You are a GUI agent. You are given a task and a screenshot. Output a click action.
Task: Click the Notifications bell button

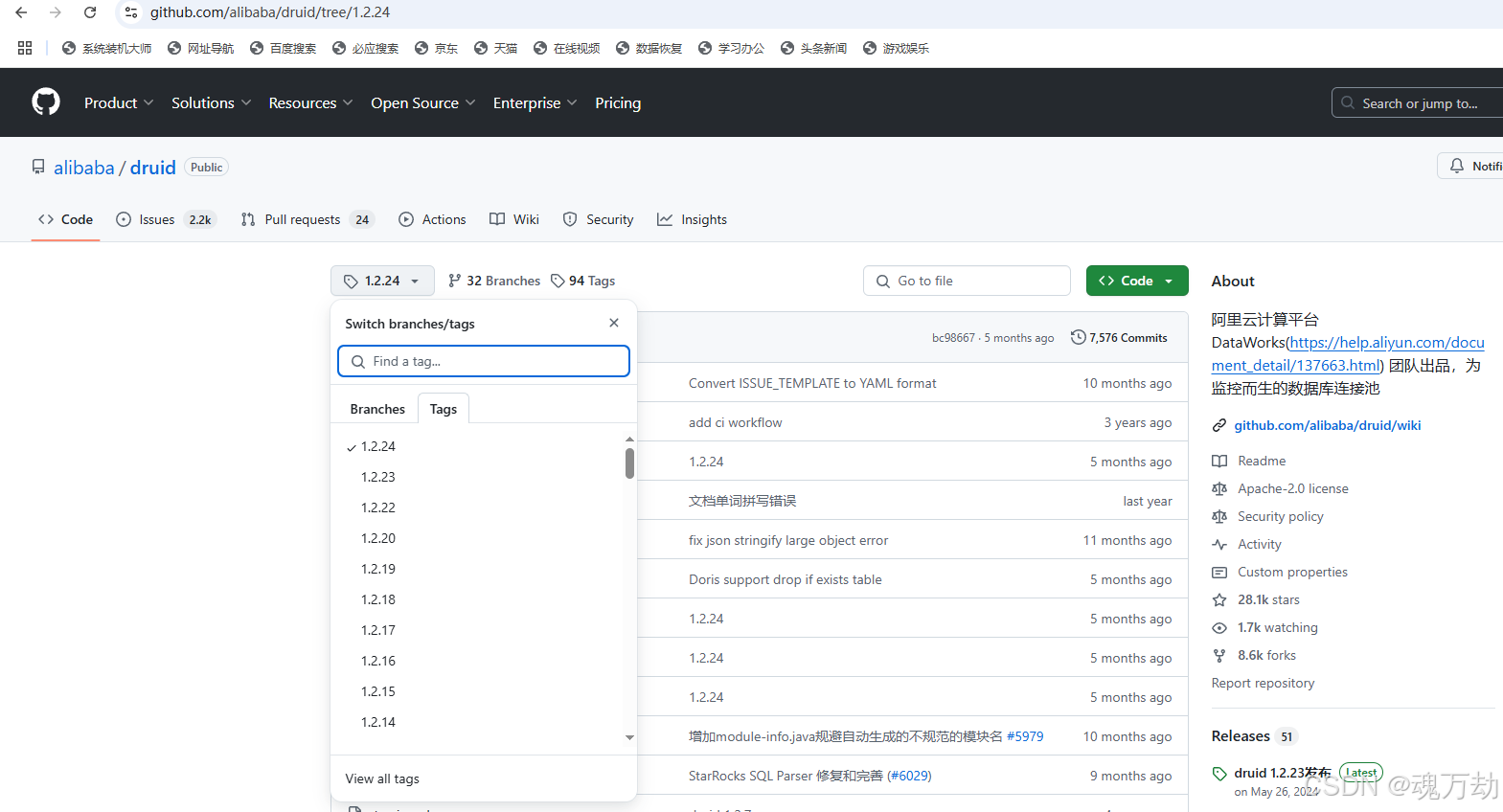pos(1470,166)
